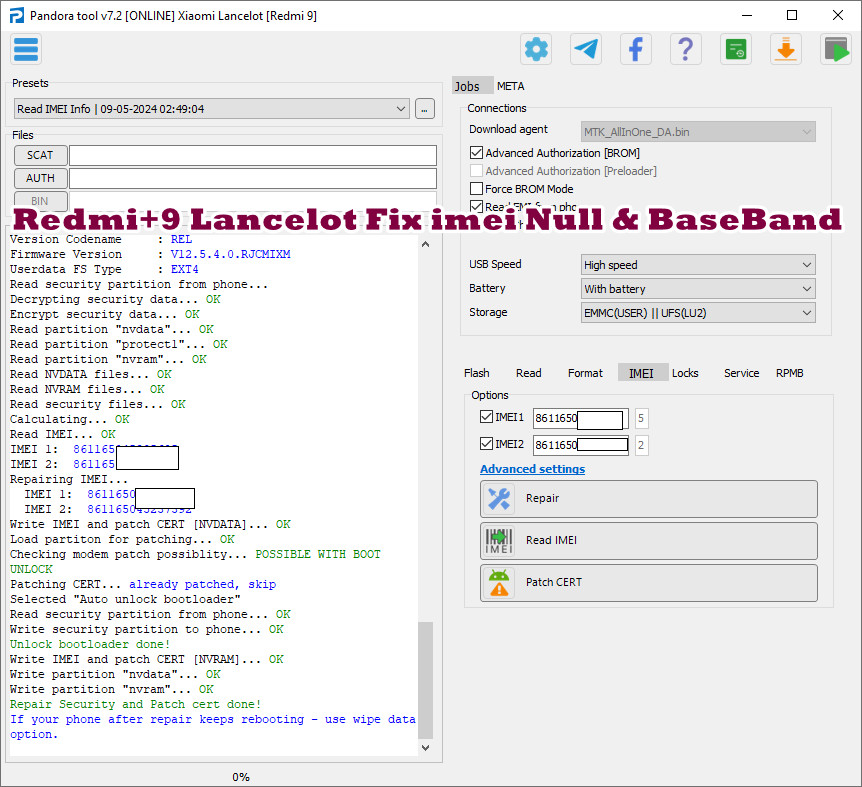Click the presets ellipsis button
The height and width of the screenshot is (787, 862).
click(425, 109)
